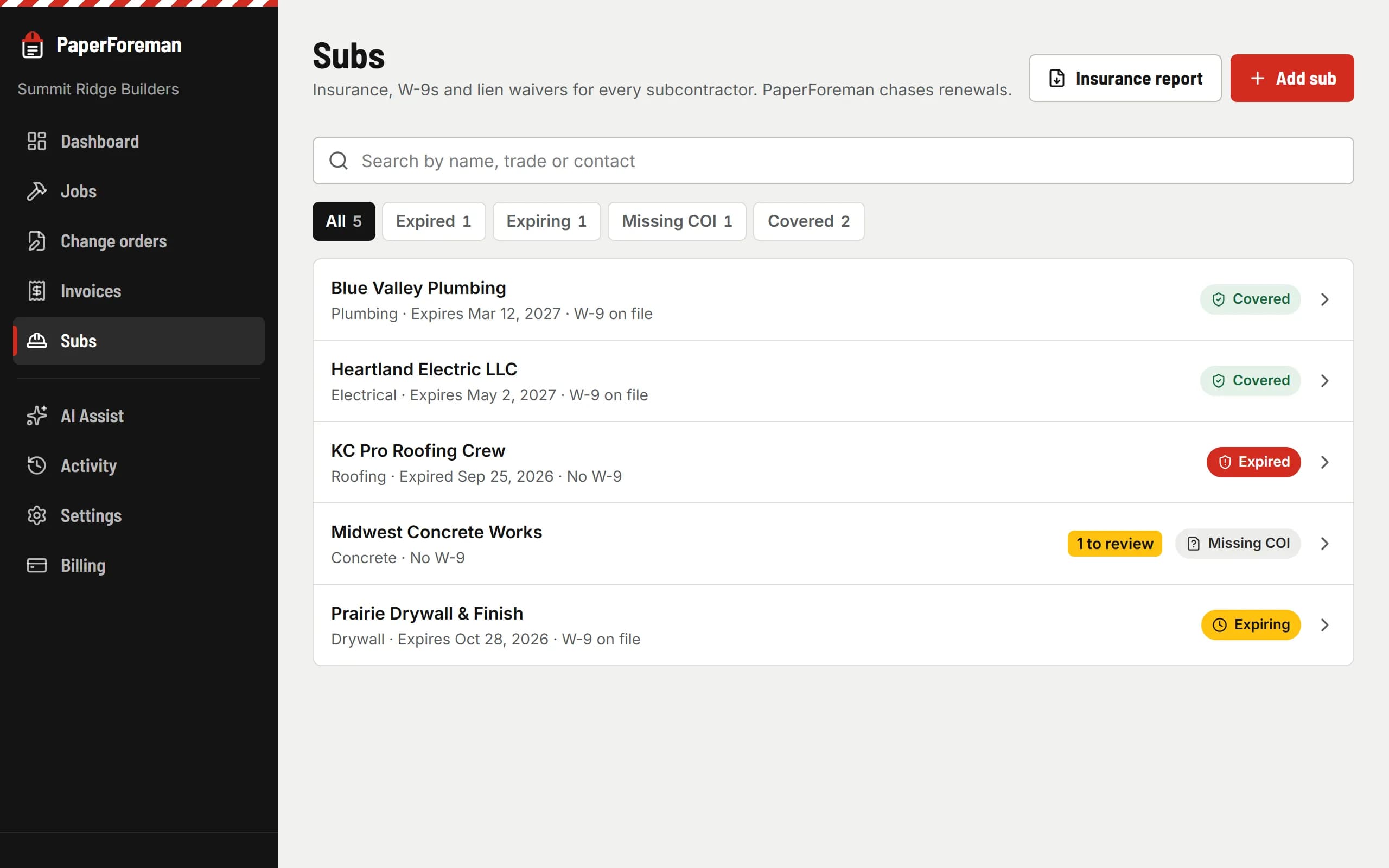Click Summit Ridge Builders company name
1389x868 pixels.
[x=98, y=89]
